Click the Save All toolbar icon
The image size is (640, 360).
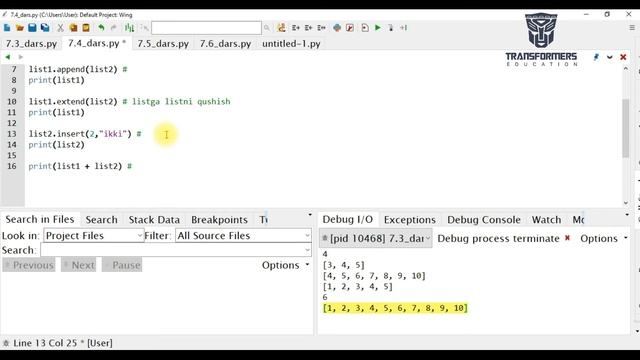(45, 28)
